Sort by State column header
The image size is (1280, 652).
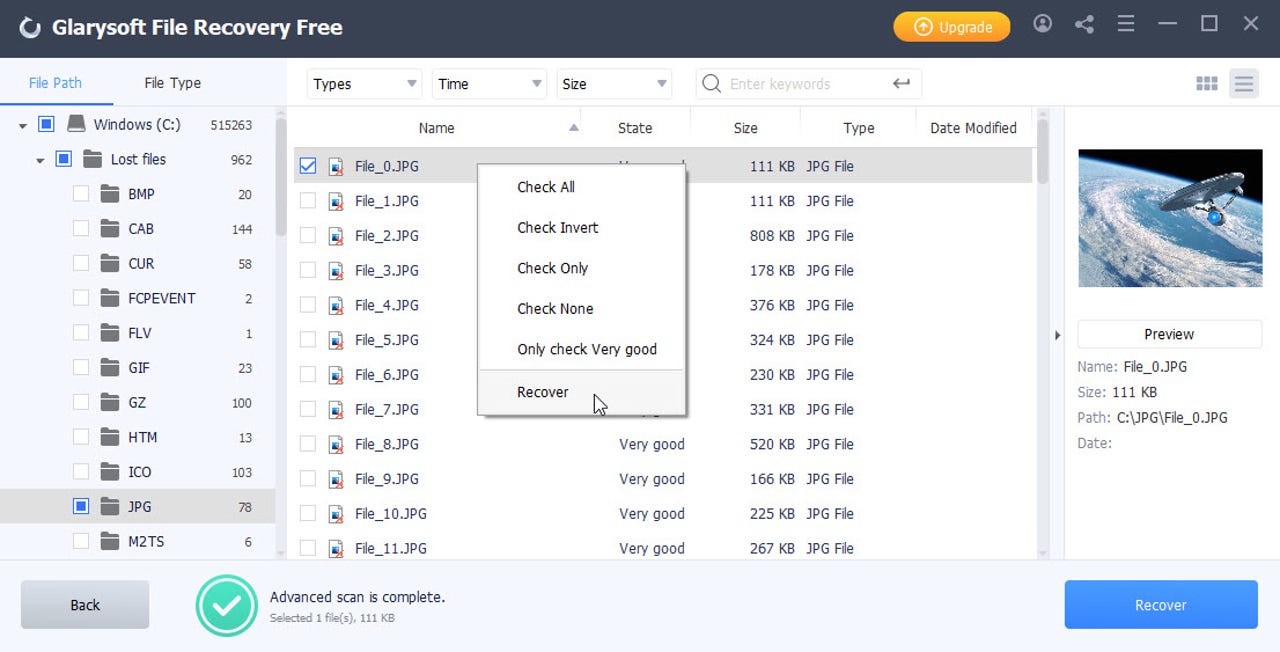(635, 128)
